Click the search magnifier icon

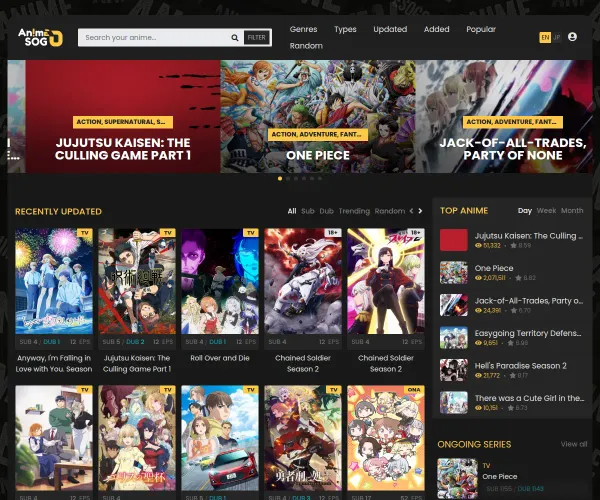click(235, 37)
